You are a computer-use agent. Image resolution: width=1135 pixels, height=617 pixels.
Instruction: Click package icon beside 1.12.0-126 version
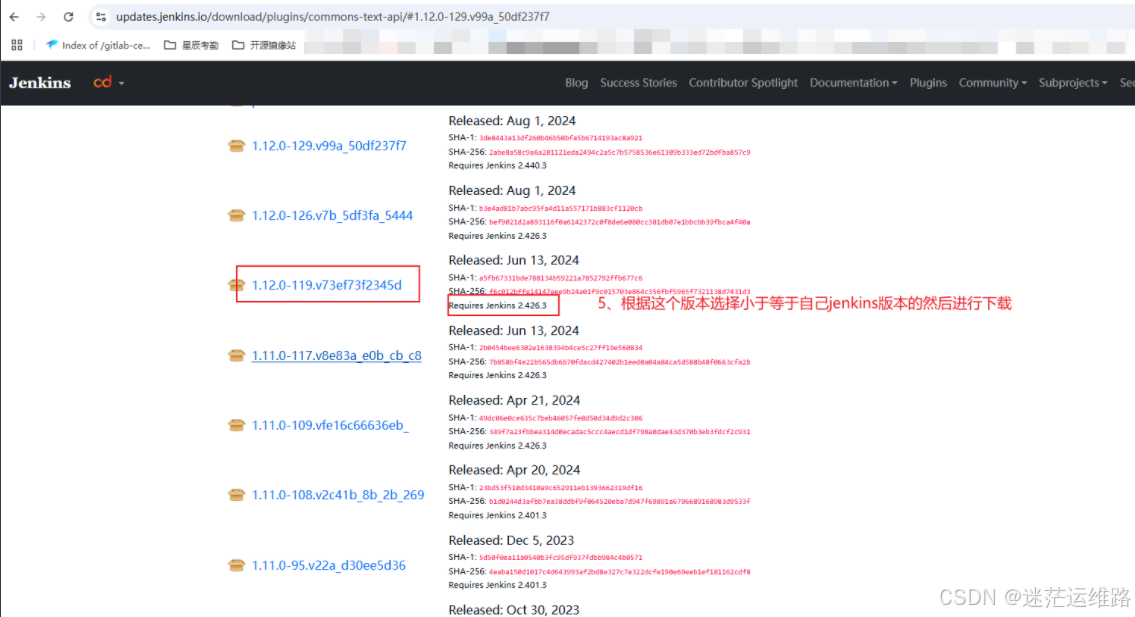236,215
